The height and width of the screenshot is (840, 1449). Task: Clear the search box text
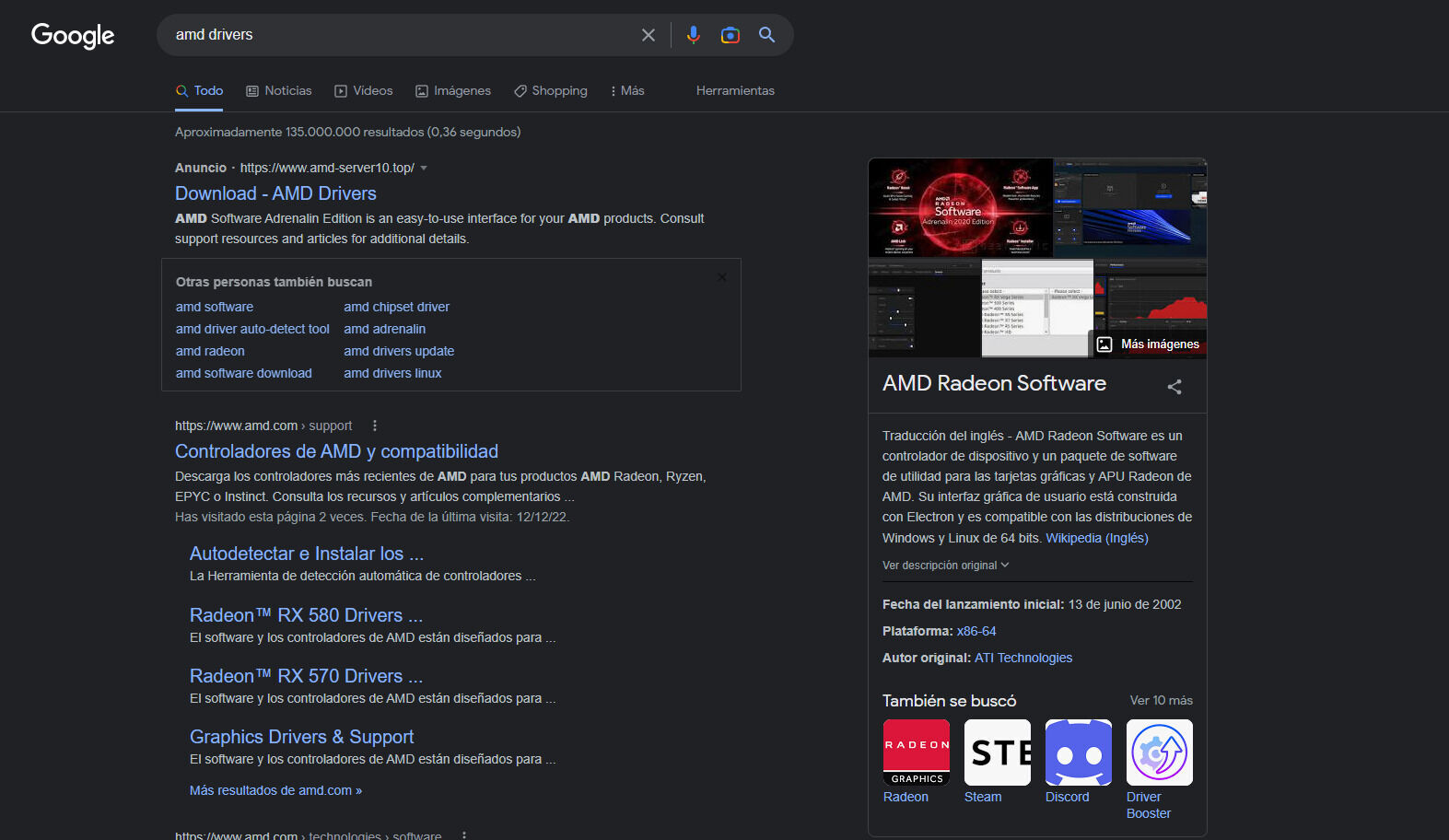[x=649, y=35]
